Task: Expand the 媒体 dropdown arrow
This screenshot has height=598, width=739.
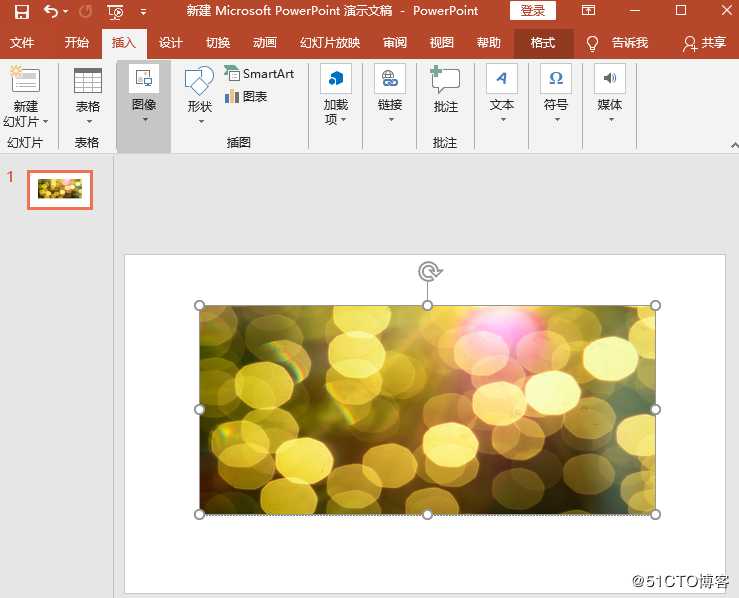Action: pos(611,120)
